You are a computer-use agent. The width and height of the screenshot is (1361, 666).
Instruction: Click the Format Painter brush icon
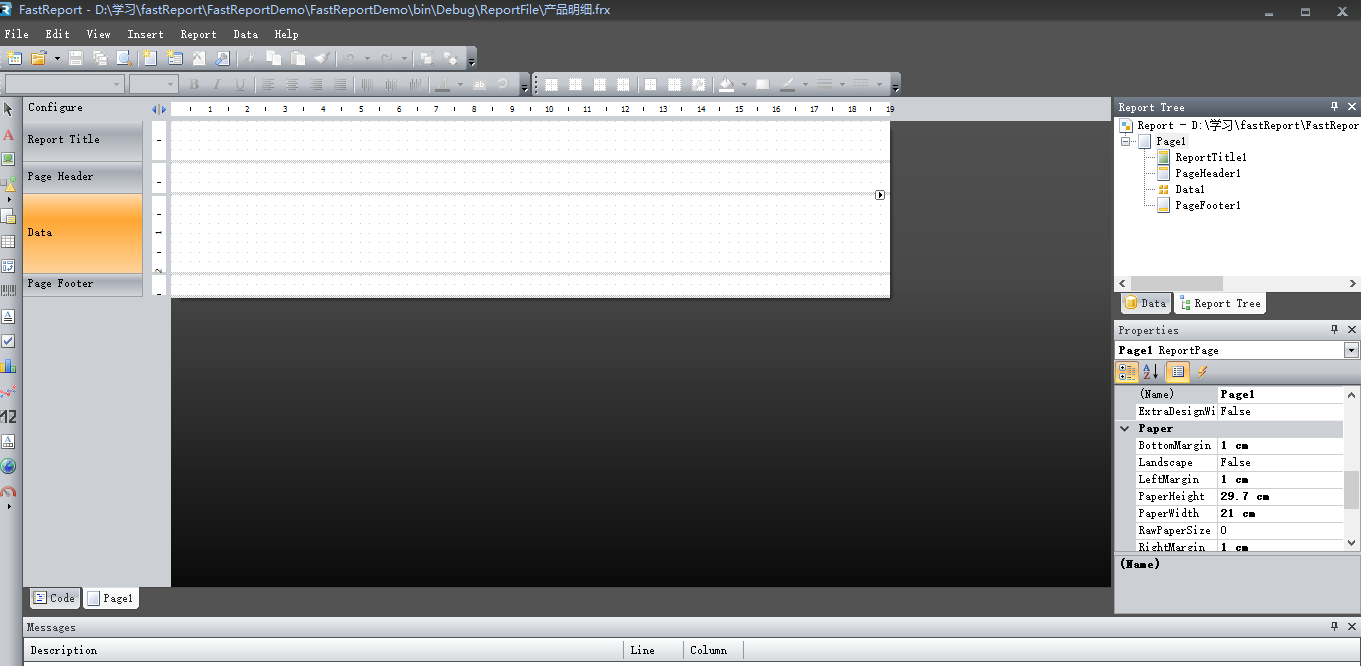(321, 59)
